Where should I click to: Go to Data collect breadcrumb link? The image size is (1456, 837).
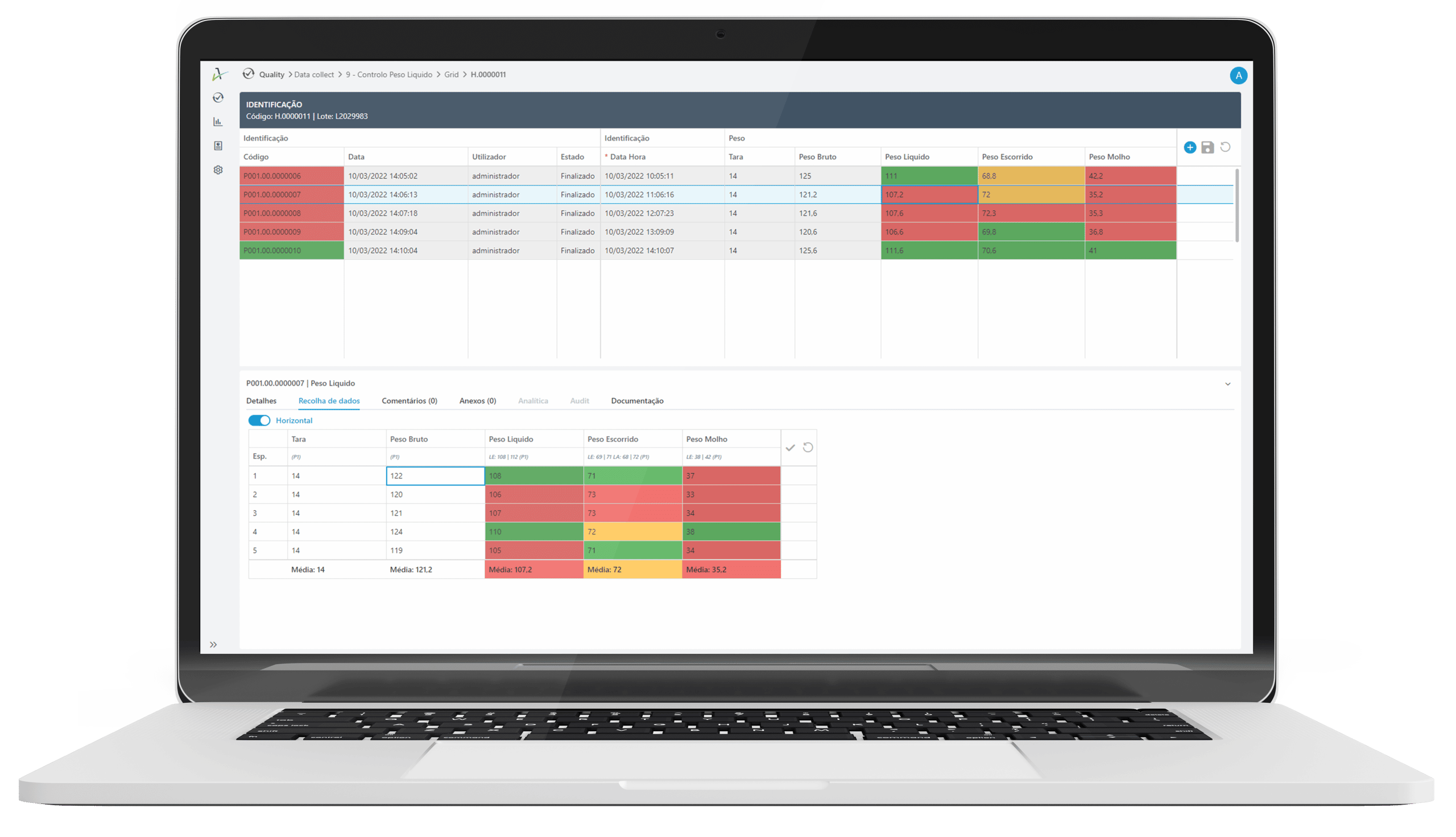click(314, 74)
